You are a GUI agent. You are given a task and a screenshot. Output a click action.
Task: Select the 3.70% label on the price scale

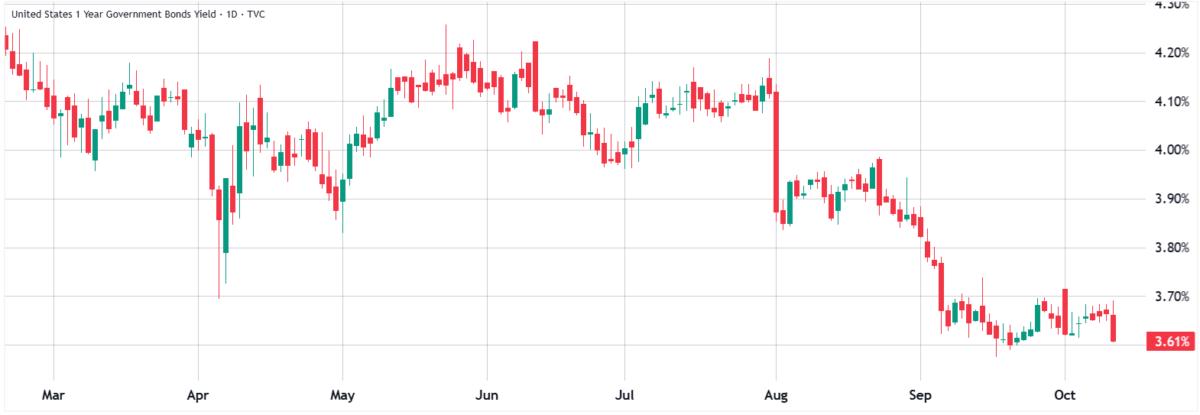[x=1170, y=297]
